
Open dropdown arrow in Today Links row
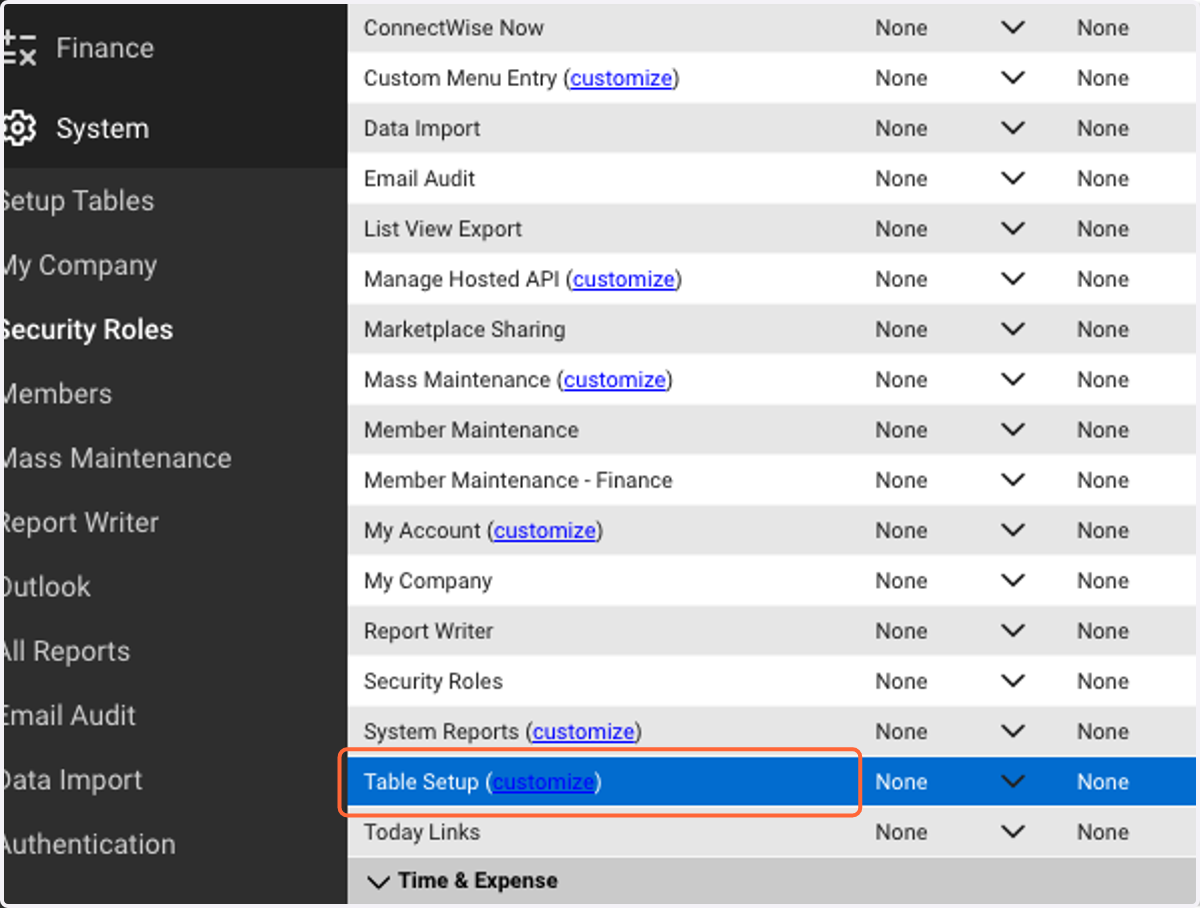click(x=1013, y=832)
